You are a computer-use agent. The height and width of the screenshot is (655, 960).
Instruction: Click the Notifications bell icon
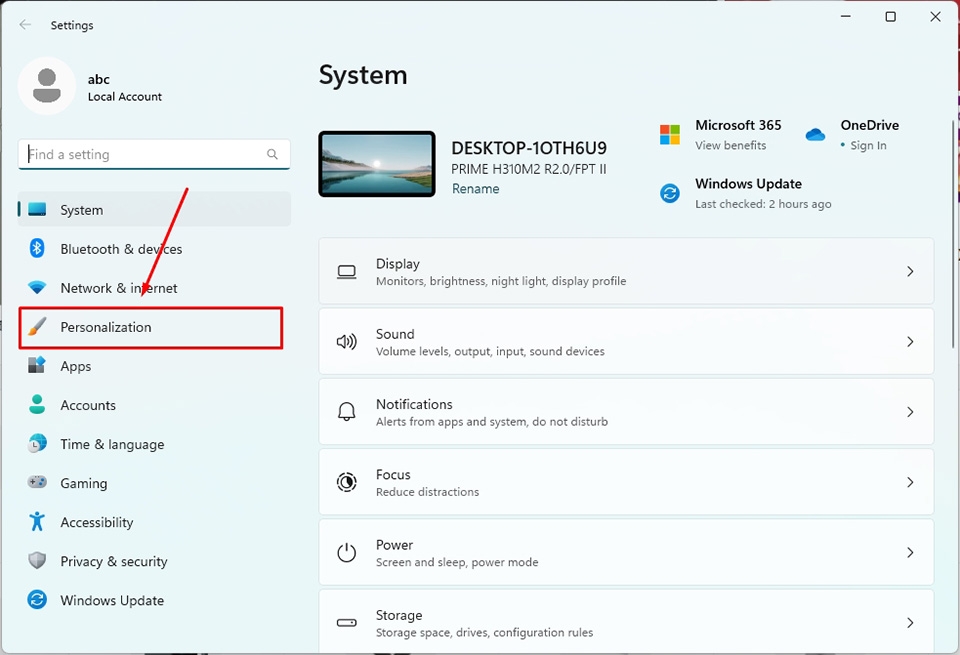(x=347, y=411)
